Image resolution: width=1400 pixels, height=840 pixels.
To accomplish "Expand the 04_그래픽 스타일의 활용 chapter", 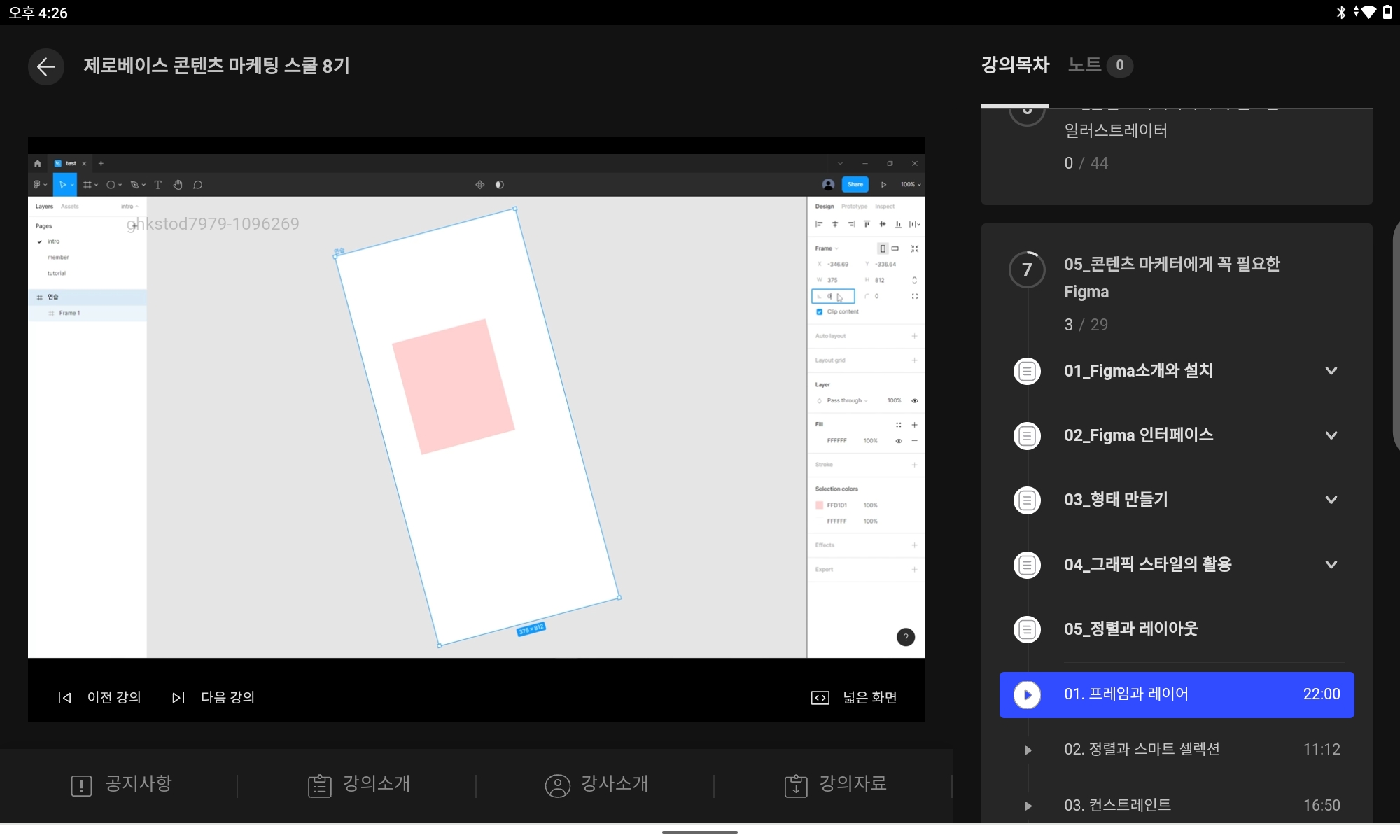I will point(1331,564).
